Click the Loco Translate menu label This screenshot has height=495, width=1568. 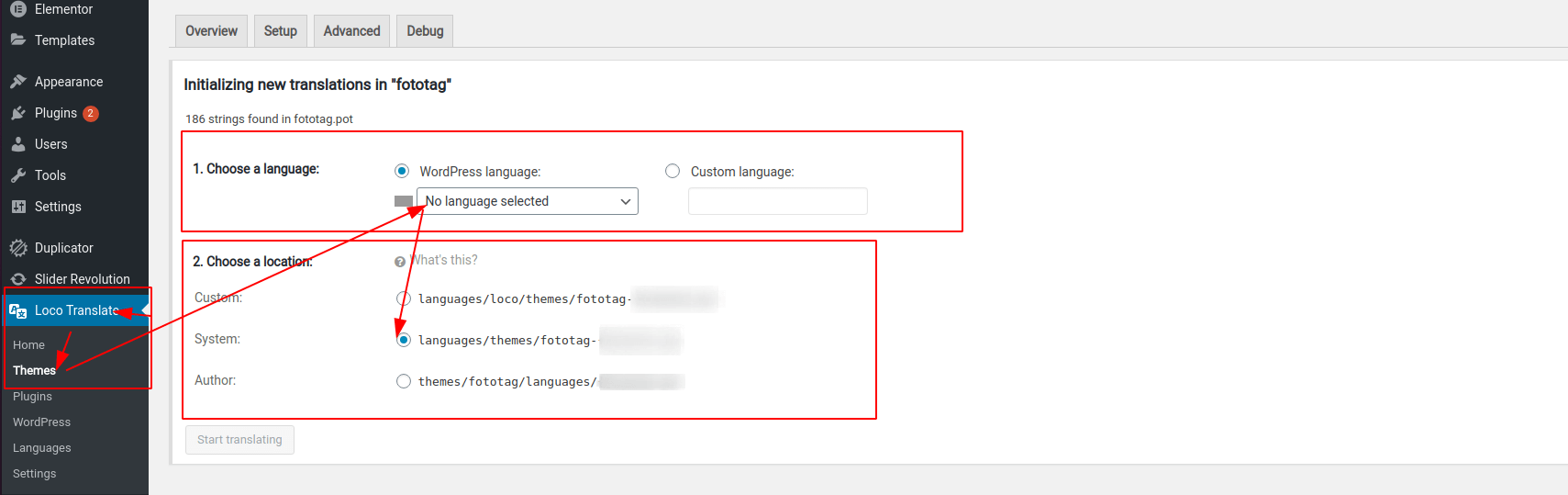click(77, 310)
